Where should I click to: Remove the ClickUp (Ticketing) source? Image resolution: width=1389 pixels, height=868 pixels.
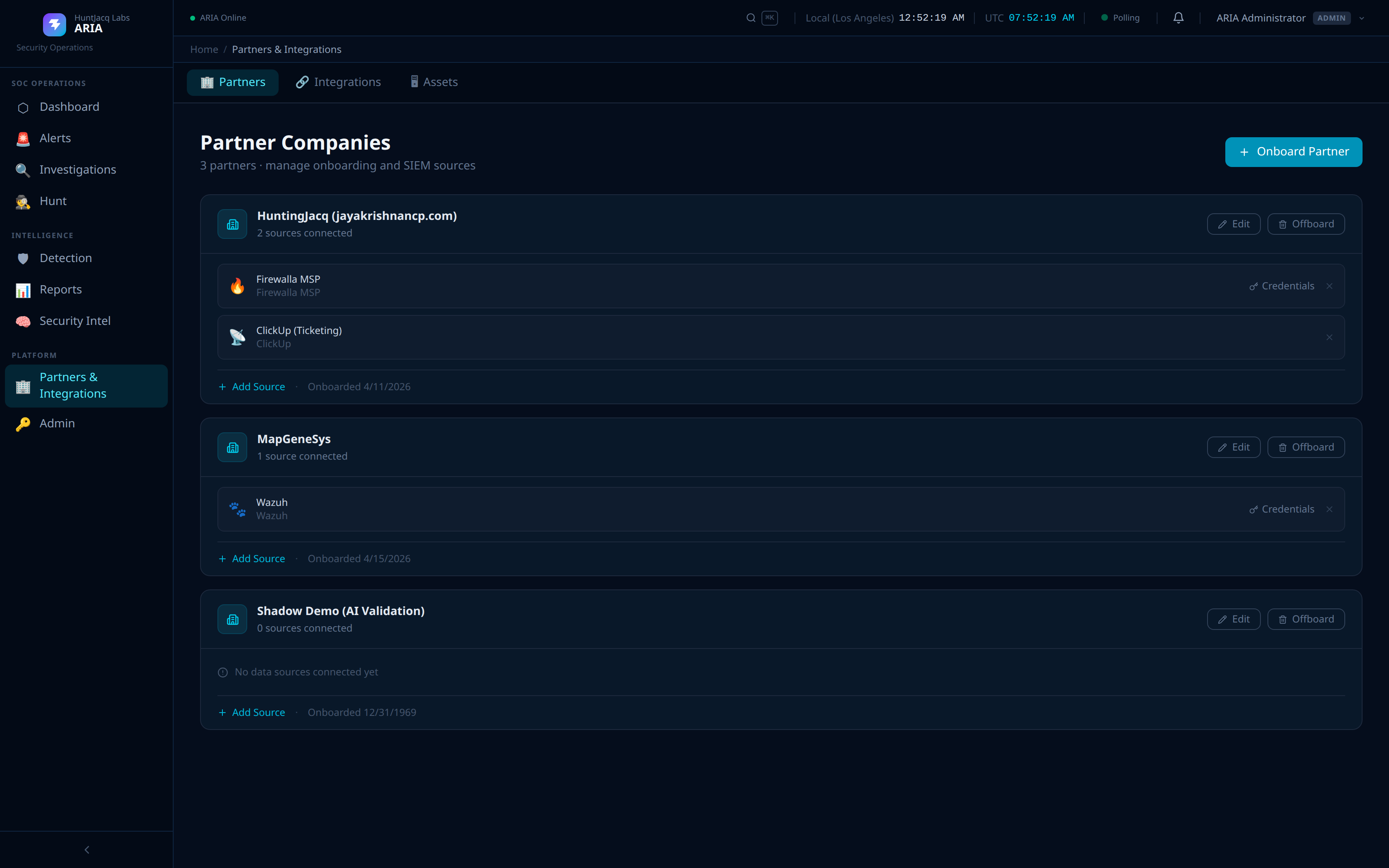(x=1329, y=337)
